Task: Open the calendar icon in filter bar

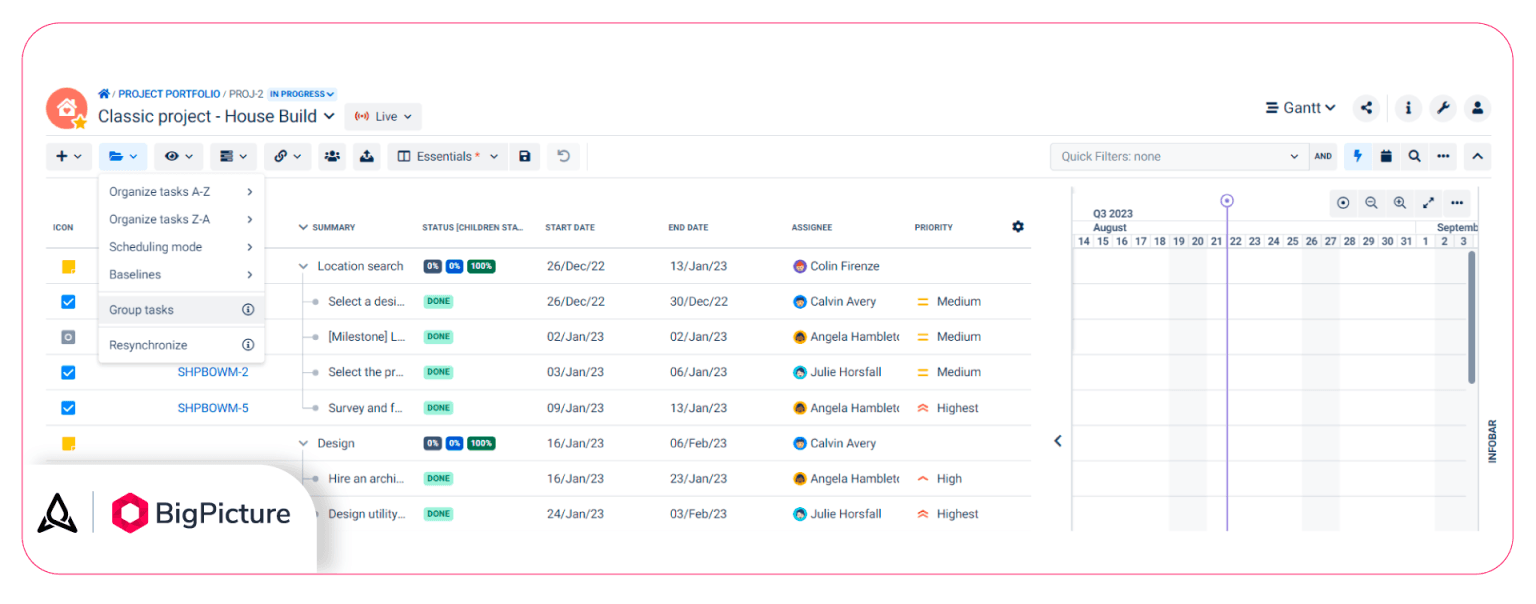Action: tap(1386, 156)
